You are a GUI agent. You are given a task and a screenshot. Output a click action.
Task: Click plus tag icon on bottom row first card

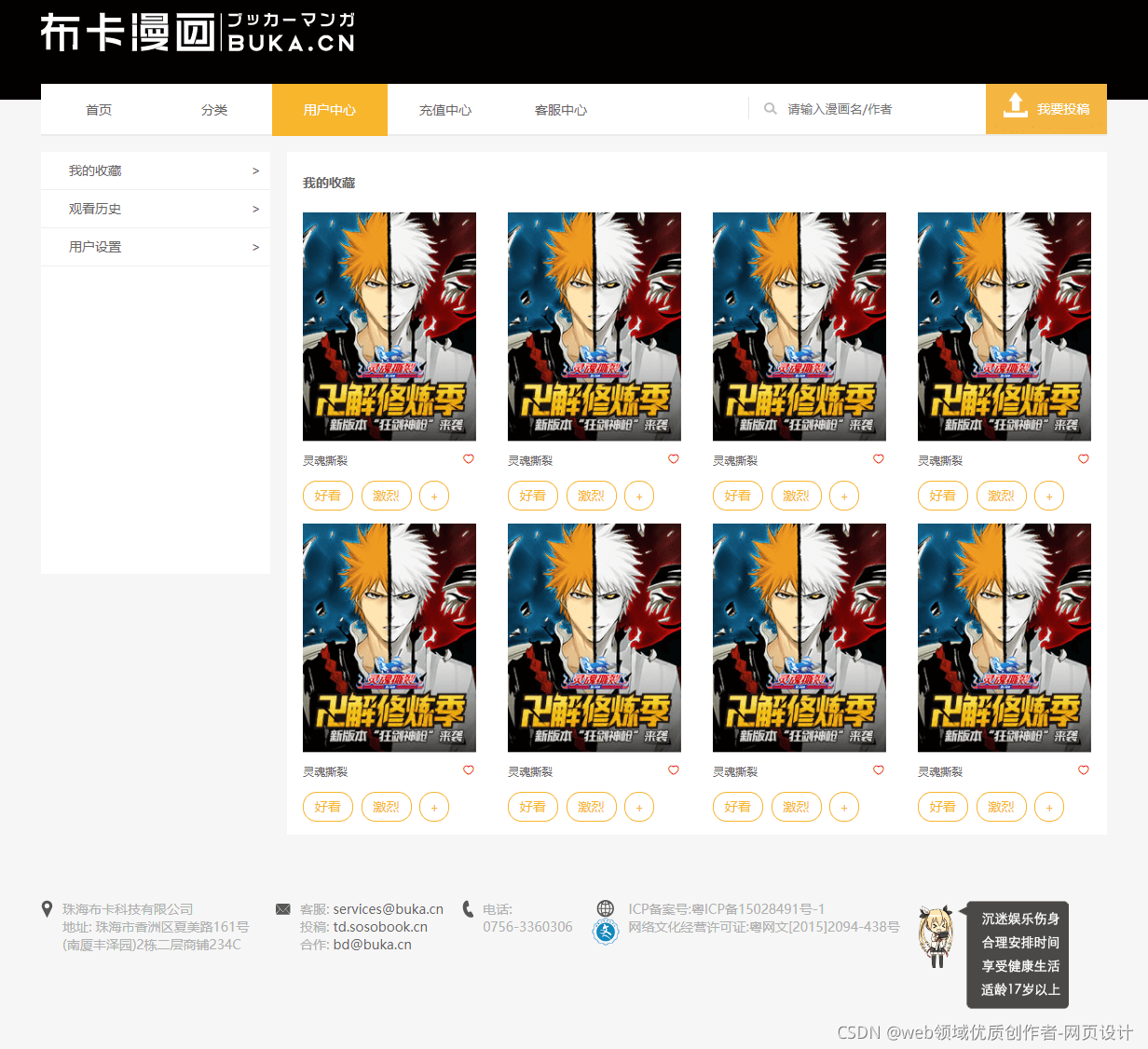point(434,807)
